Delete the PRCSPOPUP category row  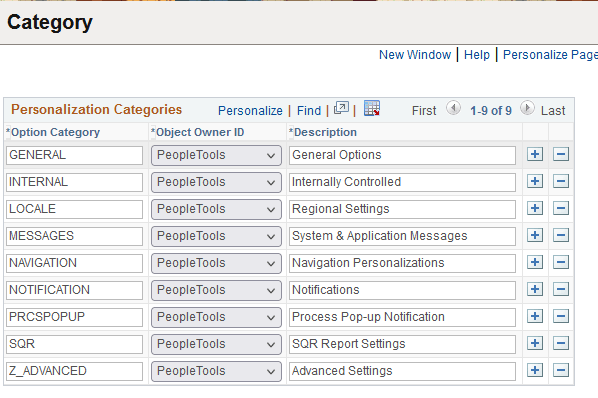(561, 316)
